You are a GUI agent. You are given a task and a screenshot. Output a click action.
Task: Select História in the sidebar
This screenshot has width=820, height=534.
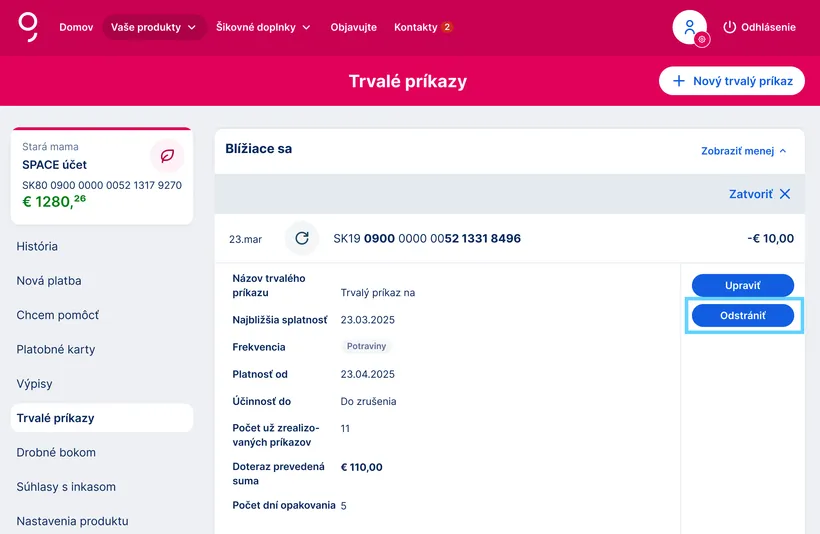[x=37, y=246]
